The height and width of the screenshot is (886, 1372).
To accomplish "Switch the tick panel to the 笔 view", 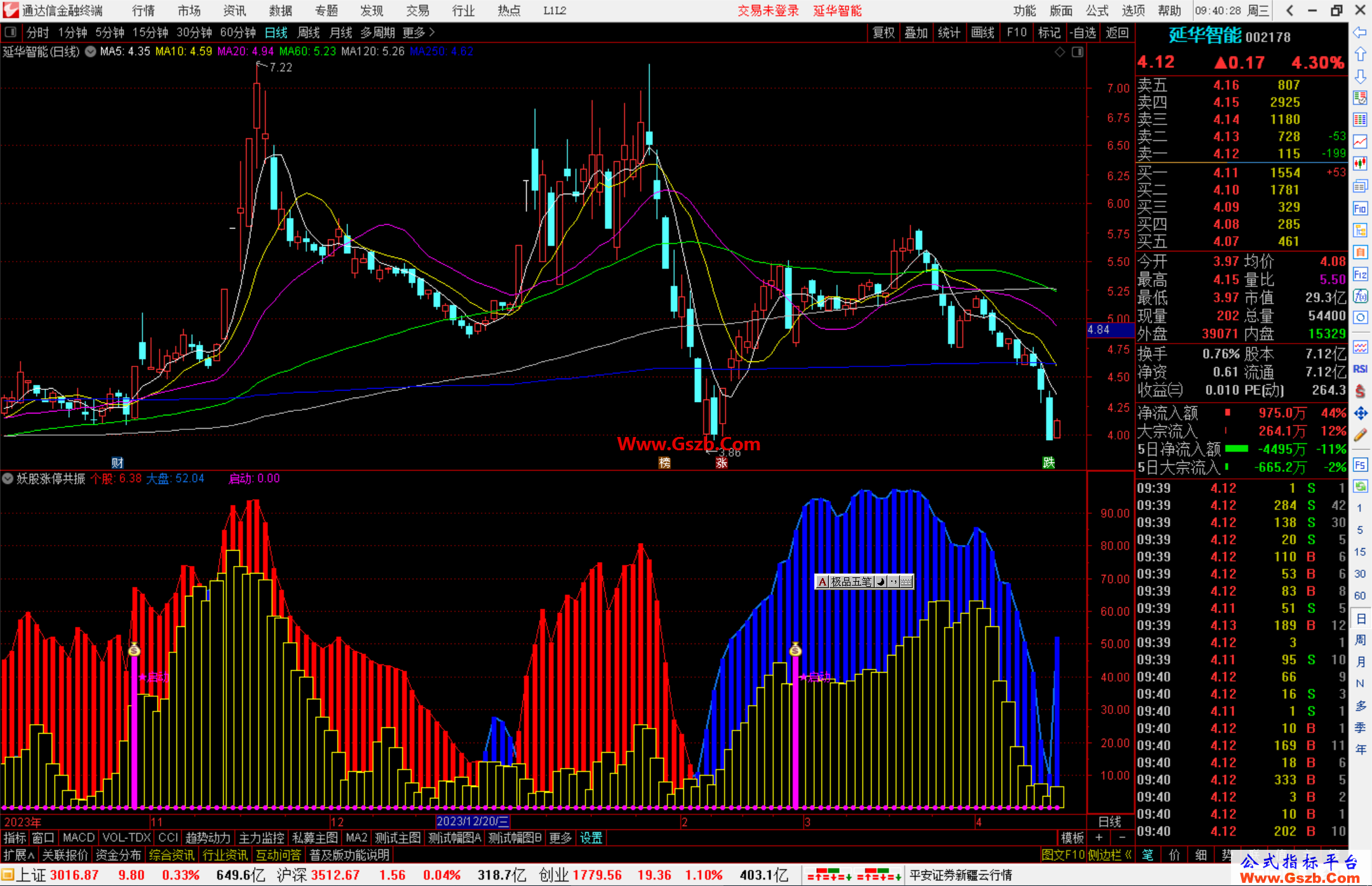I will 1148,856.
